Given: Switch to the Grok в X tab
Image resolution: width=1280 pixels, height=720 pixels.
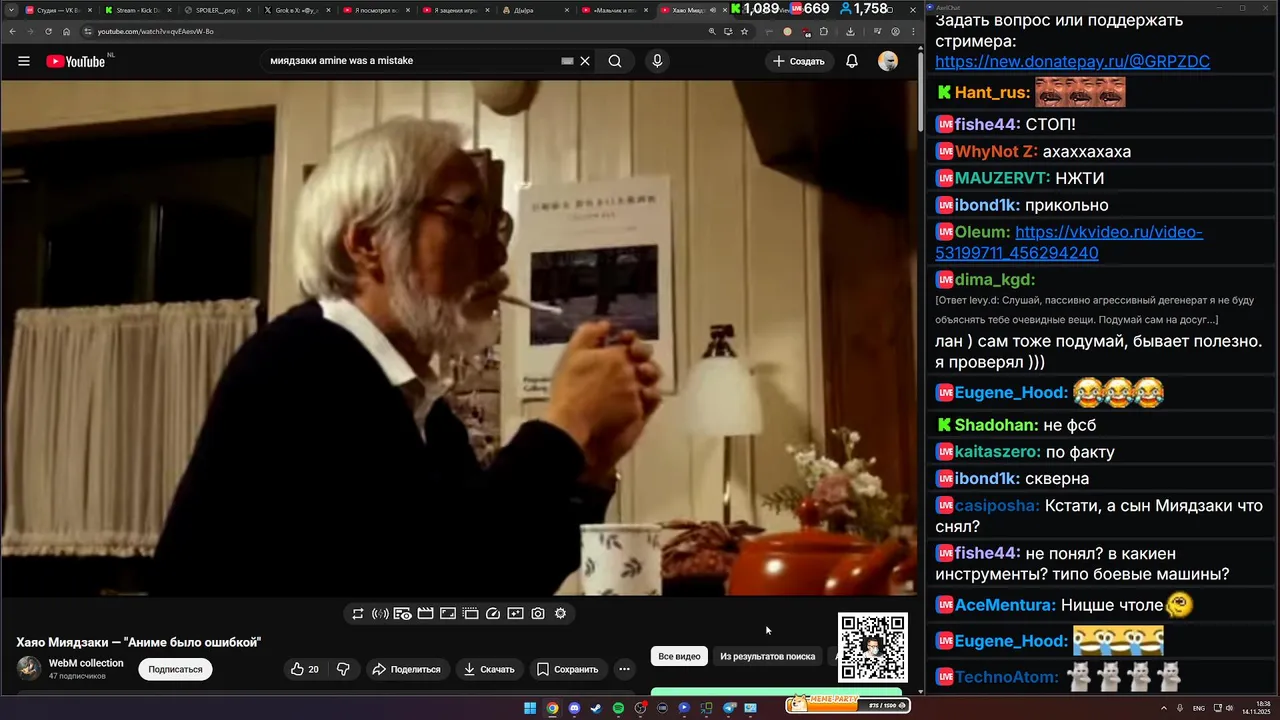Looking at the screenshot, I should click(x=295, y=10).
